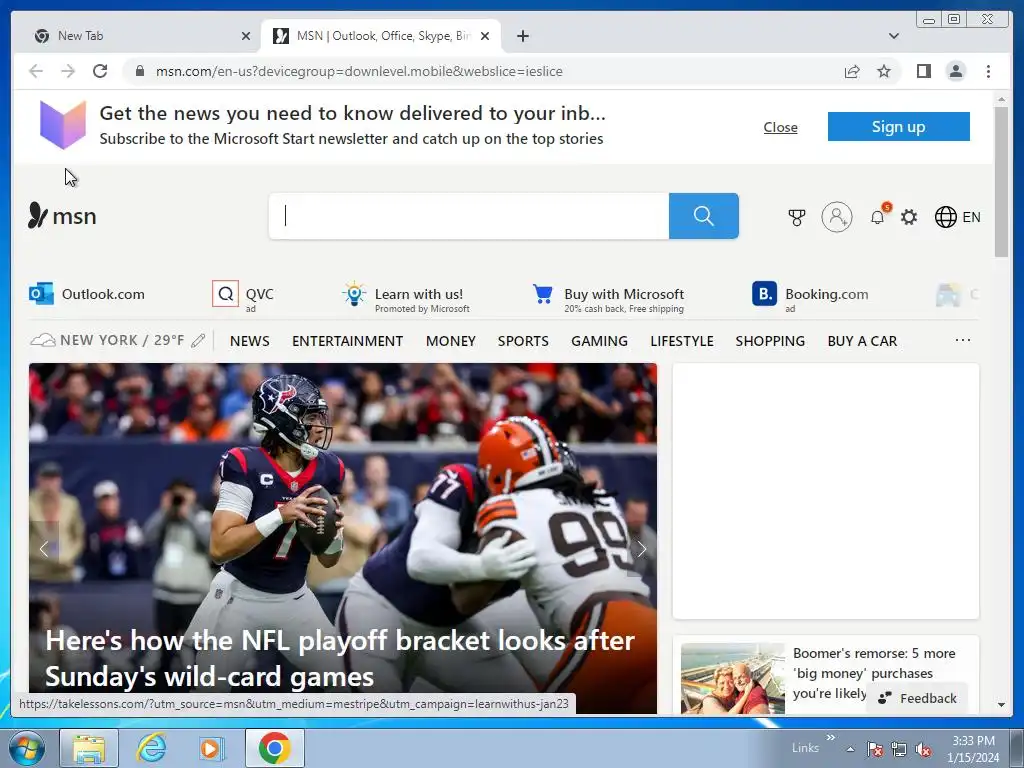Screen dimensions: 1024x768
Task: Submit search with magnifier button
Action: click(703, 216)
